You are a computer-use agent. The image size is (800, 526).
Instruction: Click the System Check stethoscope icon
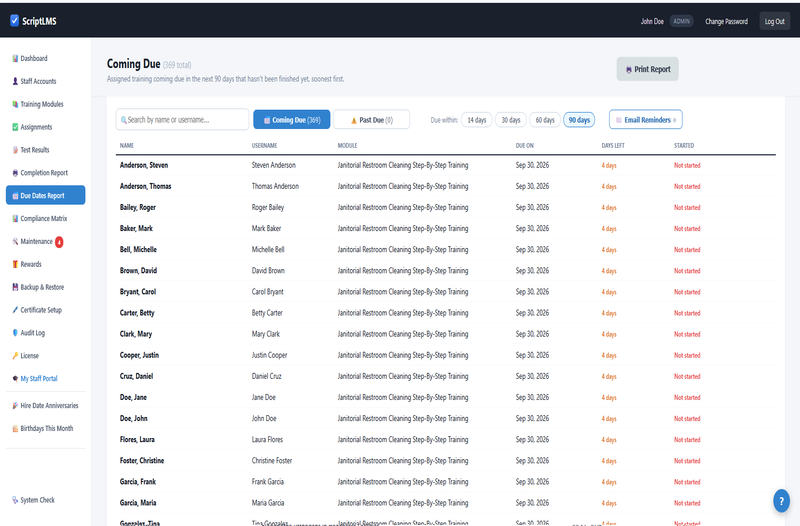pos(15,500)
